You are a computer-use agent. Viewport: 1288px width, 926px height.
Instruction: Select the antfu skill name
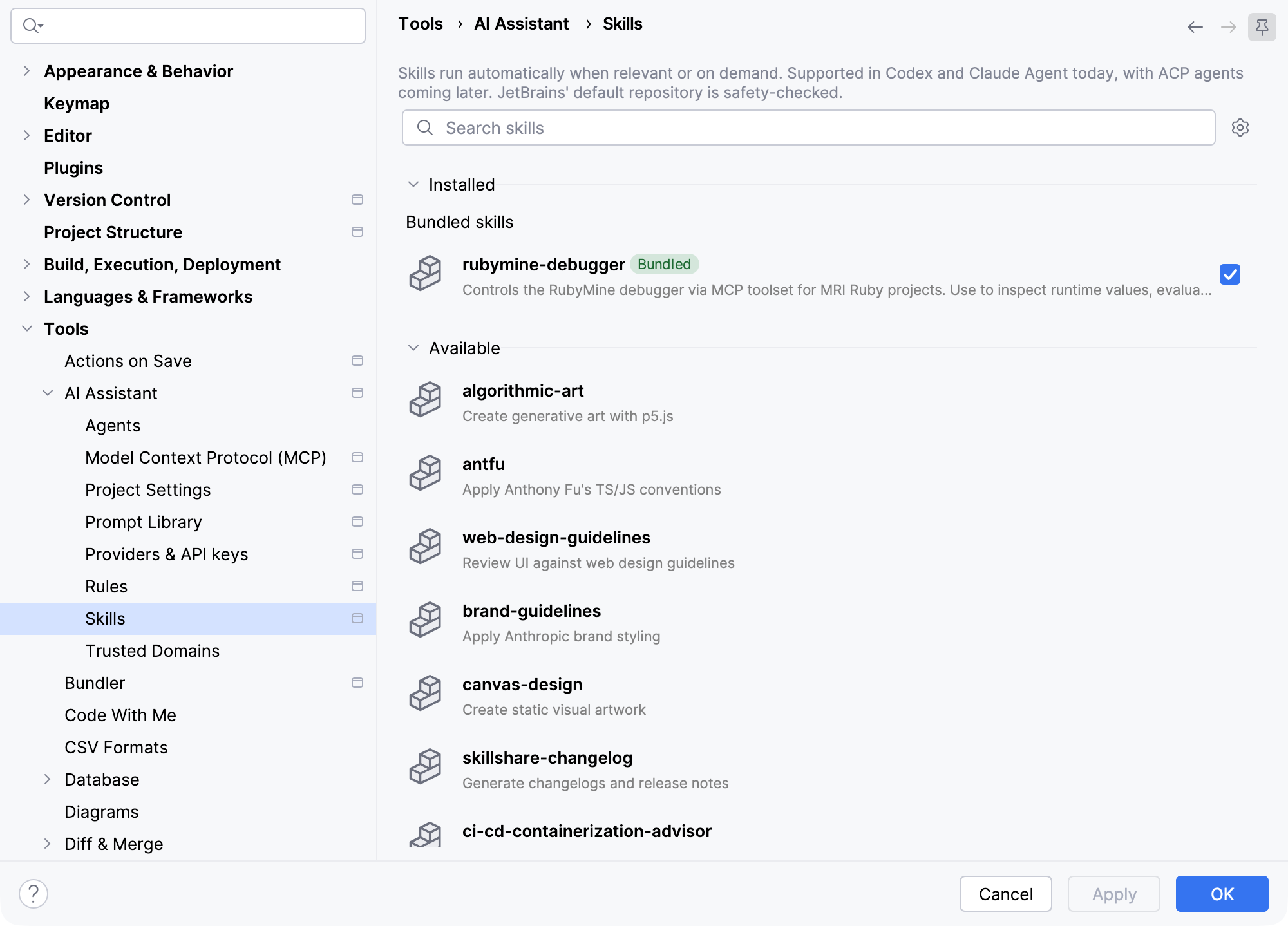(x=484, y=464)
